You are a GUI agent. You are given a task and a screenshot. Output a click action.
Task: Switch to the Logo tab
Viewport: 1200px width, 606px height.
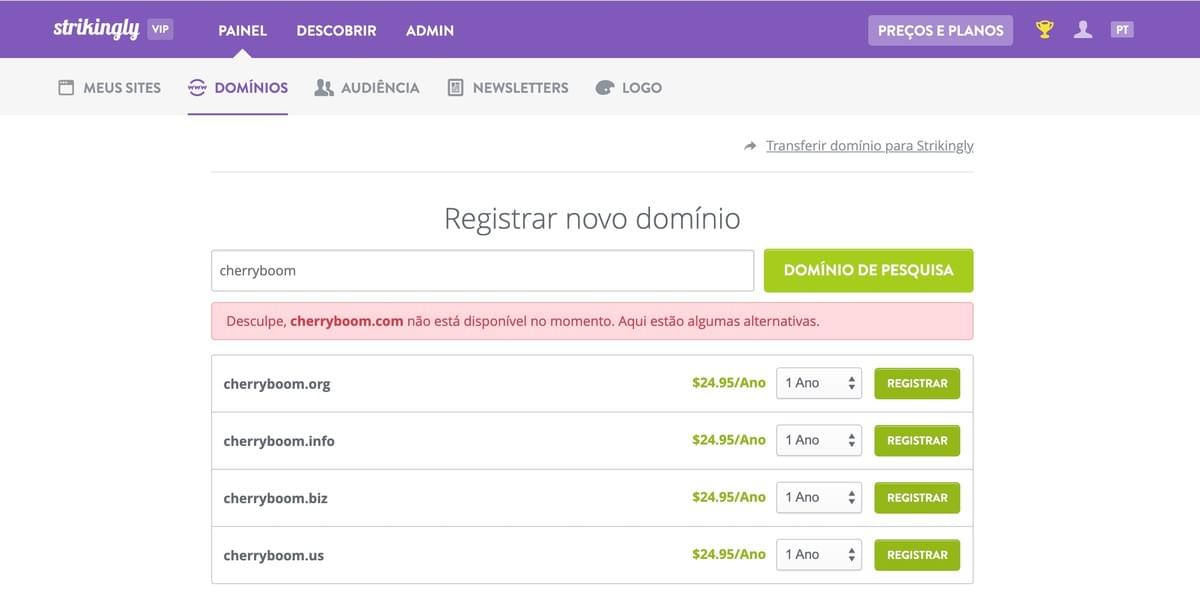coord(629,88)
